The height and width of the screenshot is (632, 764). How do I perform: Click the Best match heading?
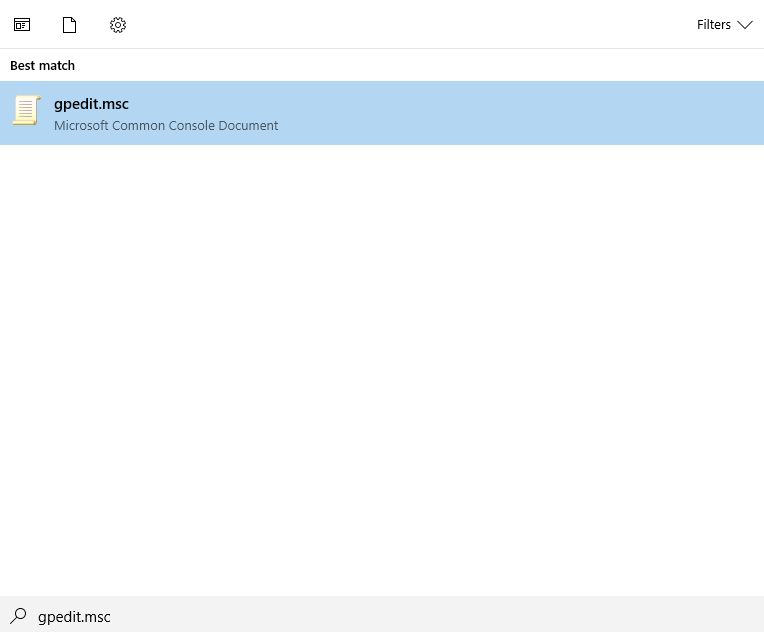point(42,66)
